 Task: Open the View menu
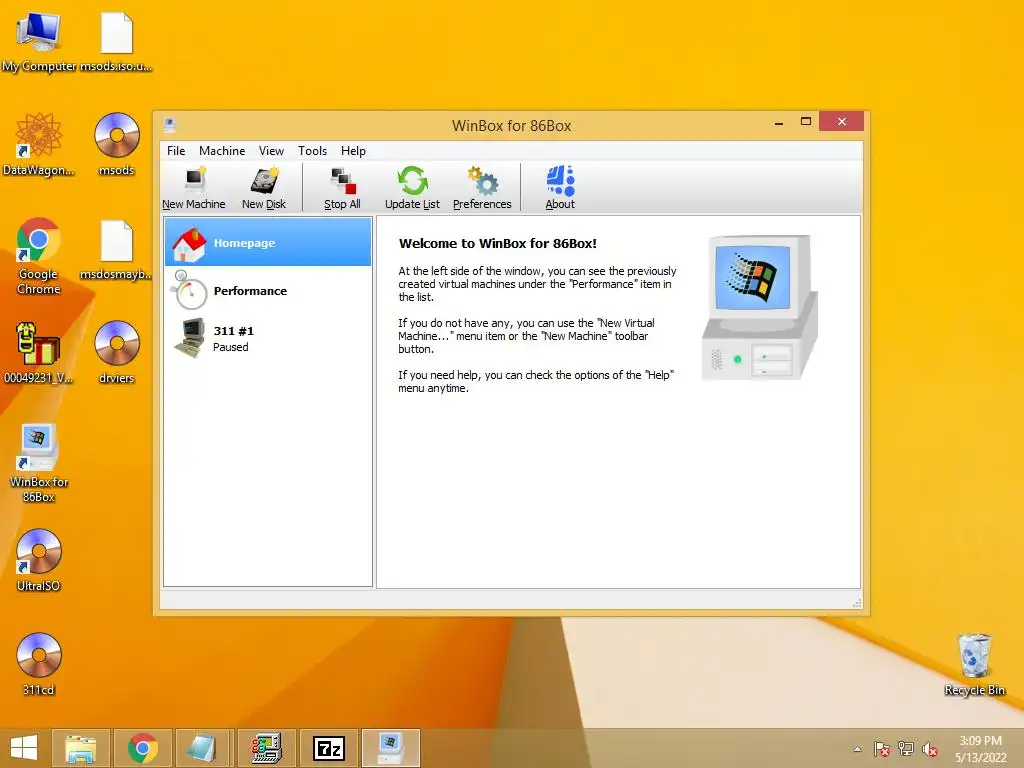[271, 151]
